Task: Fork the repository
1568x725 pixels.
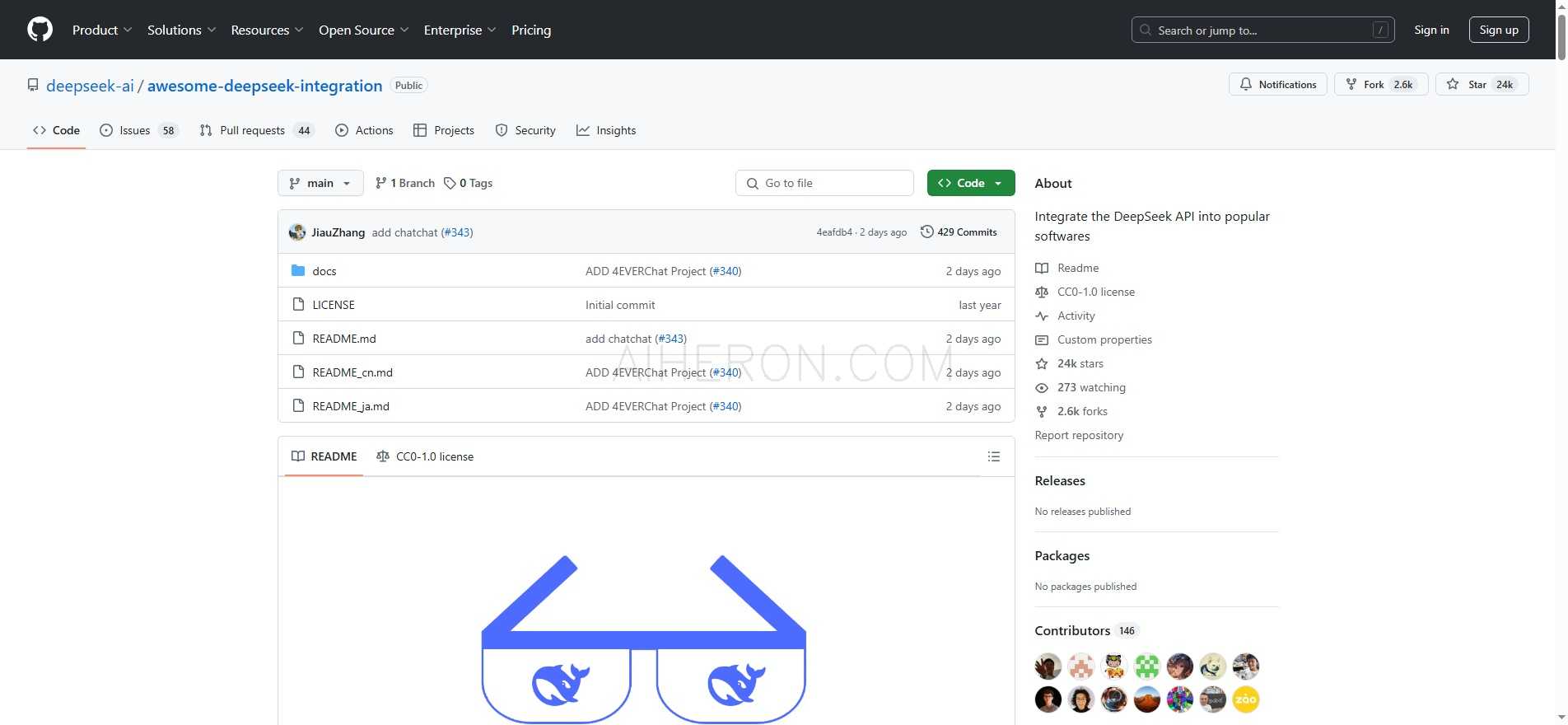Action: [1380, 84]
